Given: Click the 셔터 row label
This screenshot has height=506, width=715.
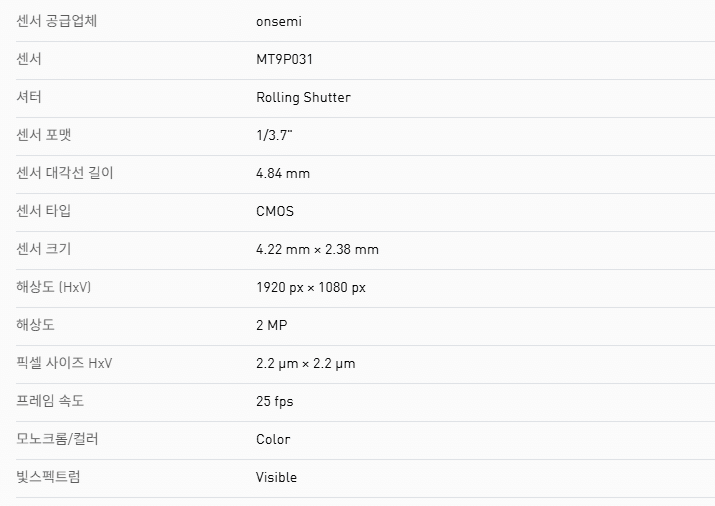Looking at the screenshot, I should [29, 97].
